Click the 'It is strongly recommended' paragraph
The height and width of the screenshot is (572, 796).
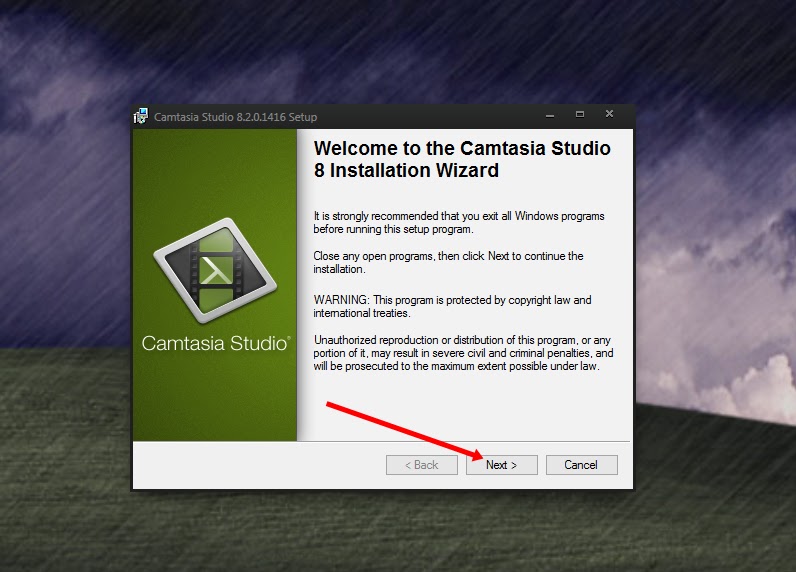coord(459,222)
